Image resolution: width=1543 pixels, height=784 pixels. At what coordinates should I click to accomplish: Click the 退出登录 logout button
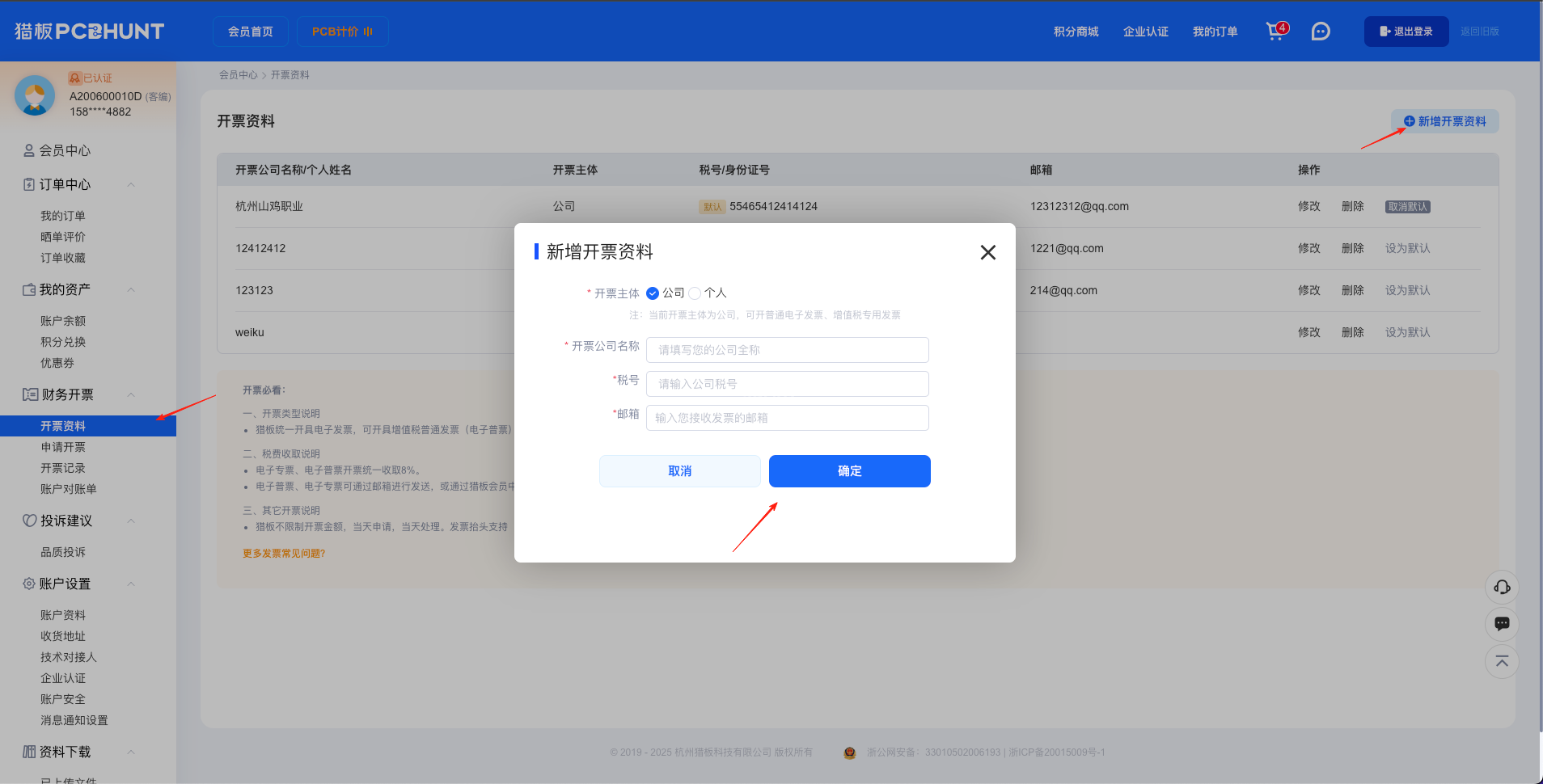[x=1406, y=31]
